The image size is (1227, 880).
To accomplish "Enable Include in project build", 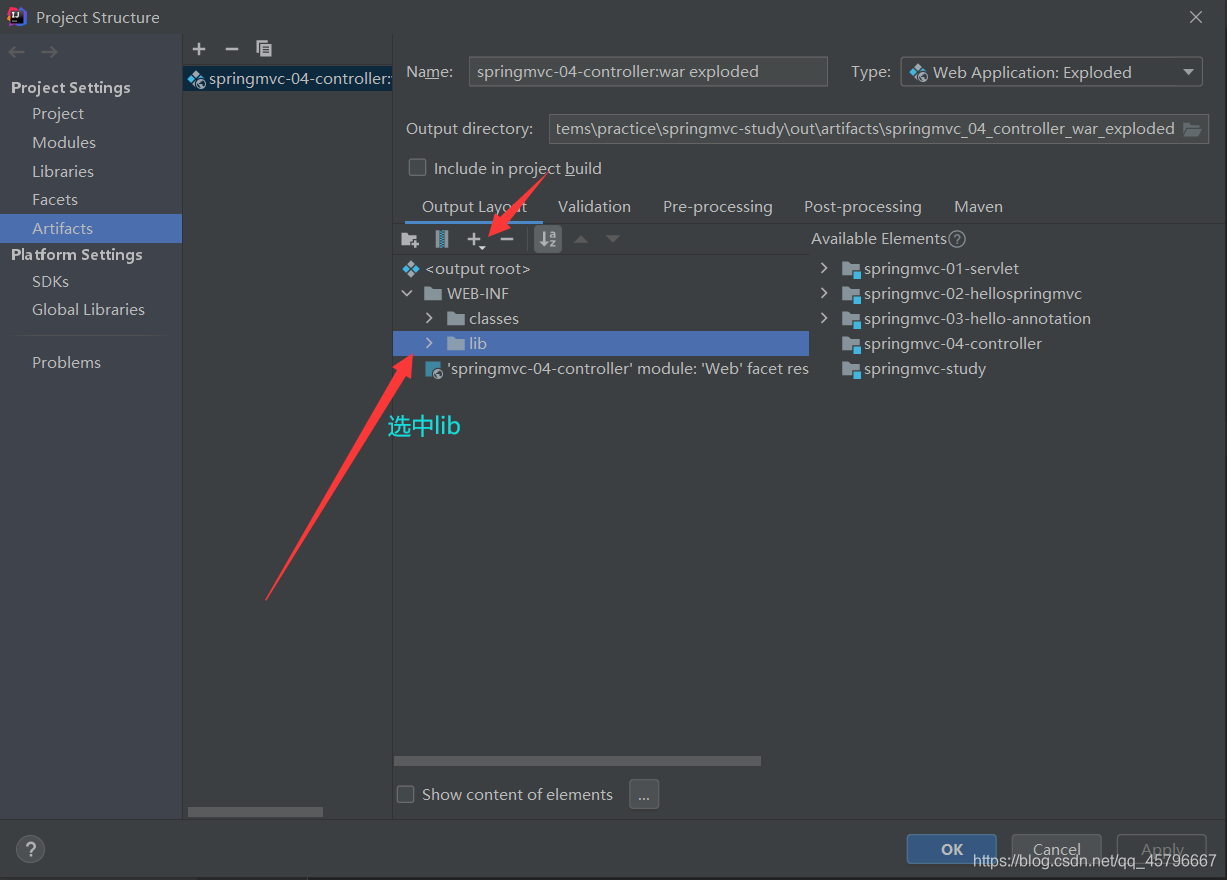I will coord(417,167).
